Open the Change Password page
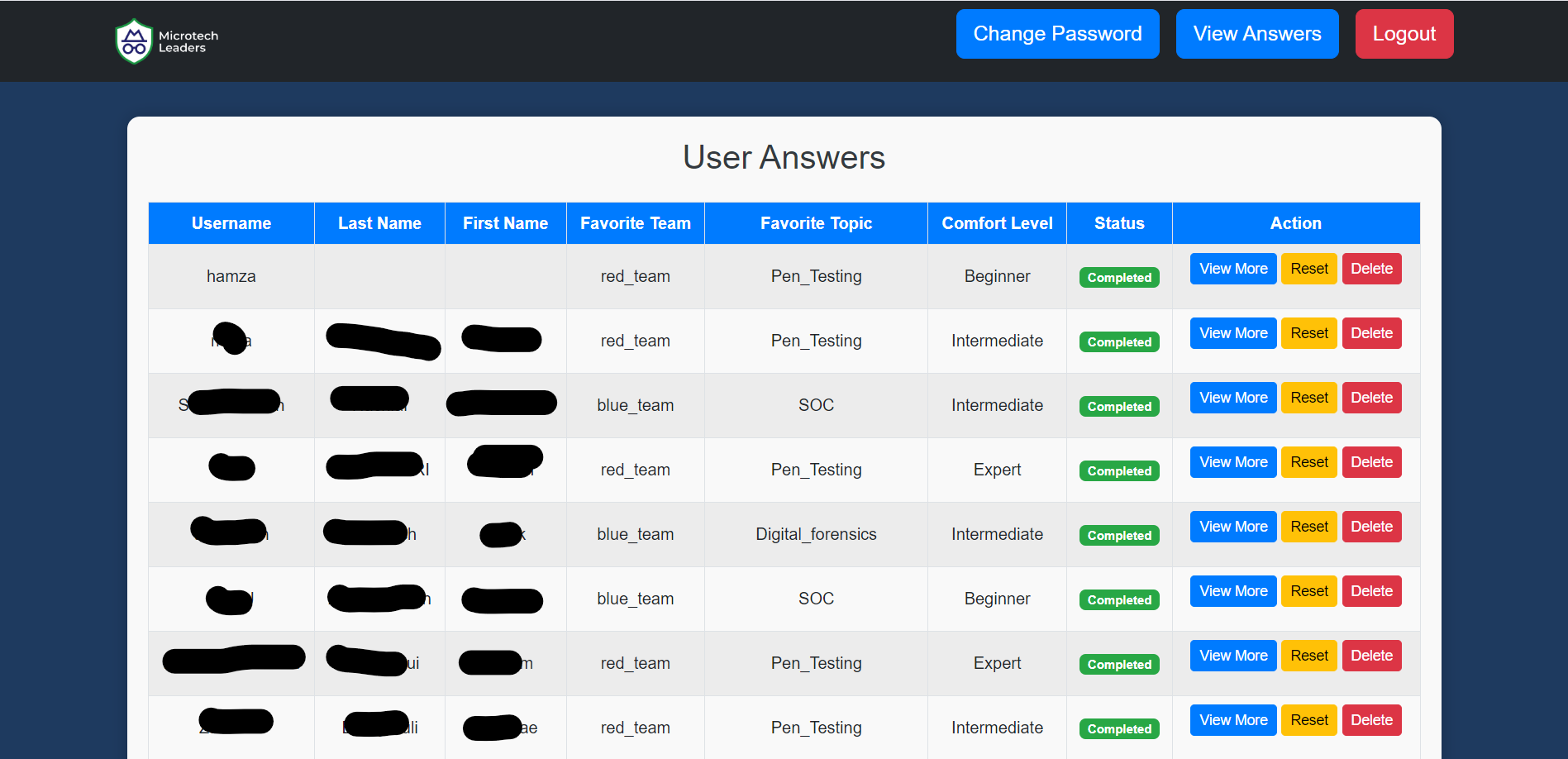This screenshot has width=1568, height=759. 1057,34
